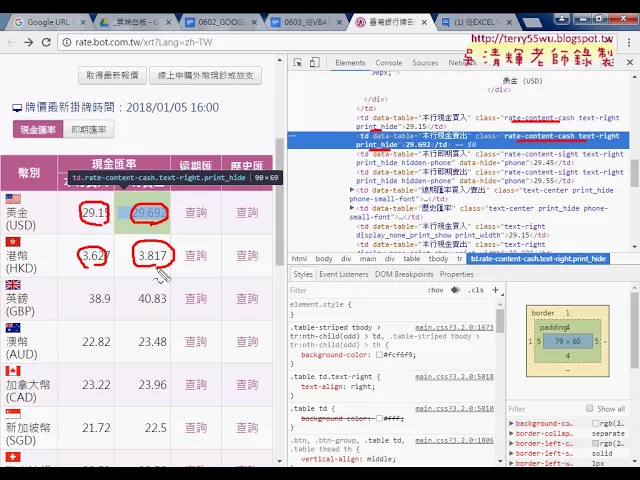Switch to Event Listeners pane tab

pyautogui.click(x=344, y=274)
